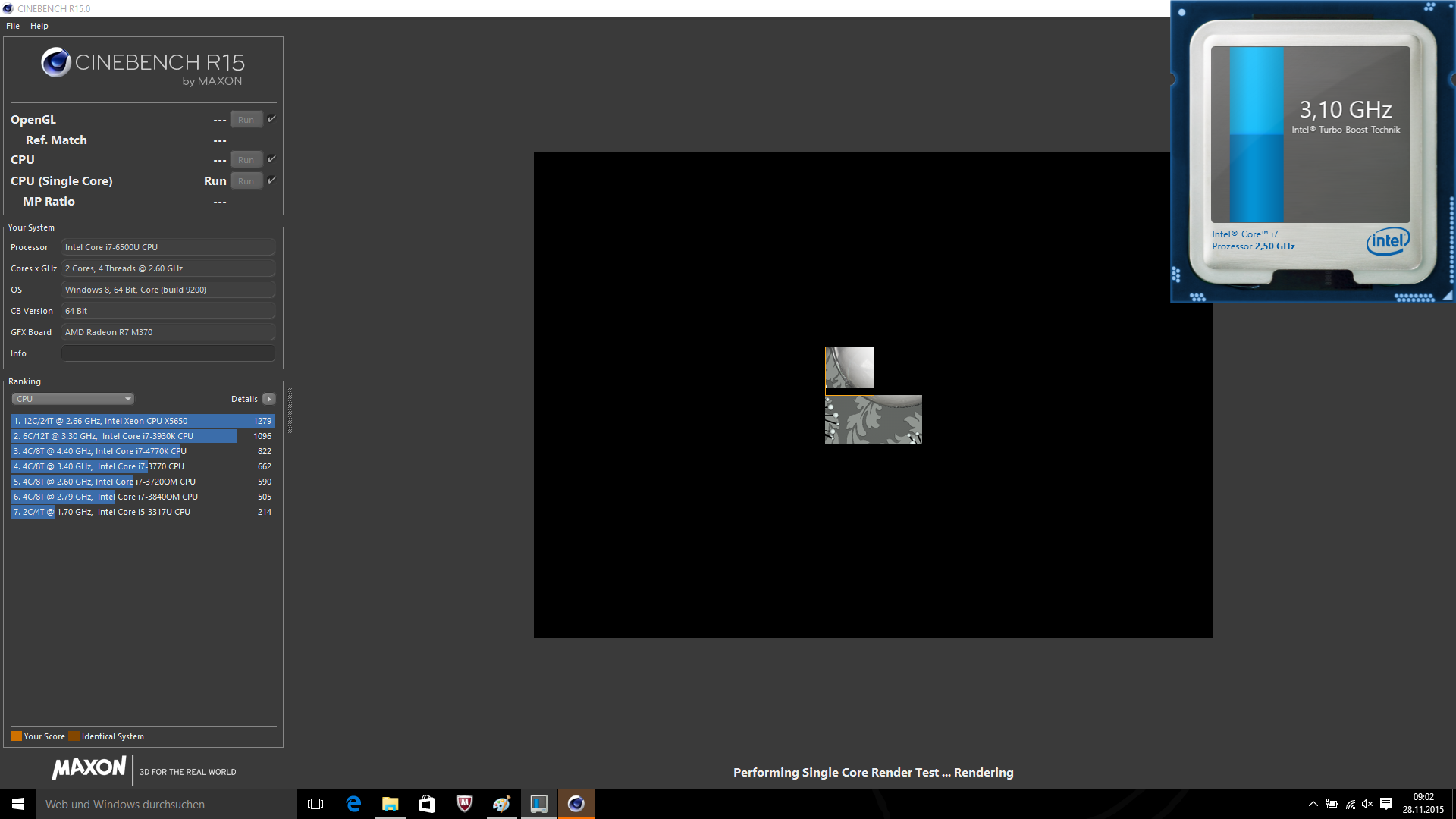Image resolution: width=1456 pixels, height=819 pixels.
Task: Click the CPU Run button
Action: pos(246,160)
